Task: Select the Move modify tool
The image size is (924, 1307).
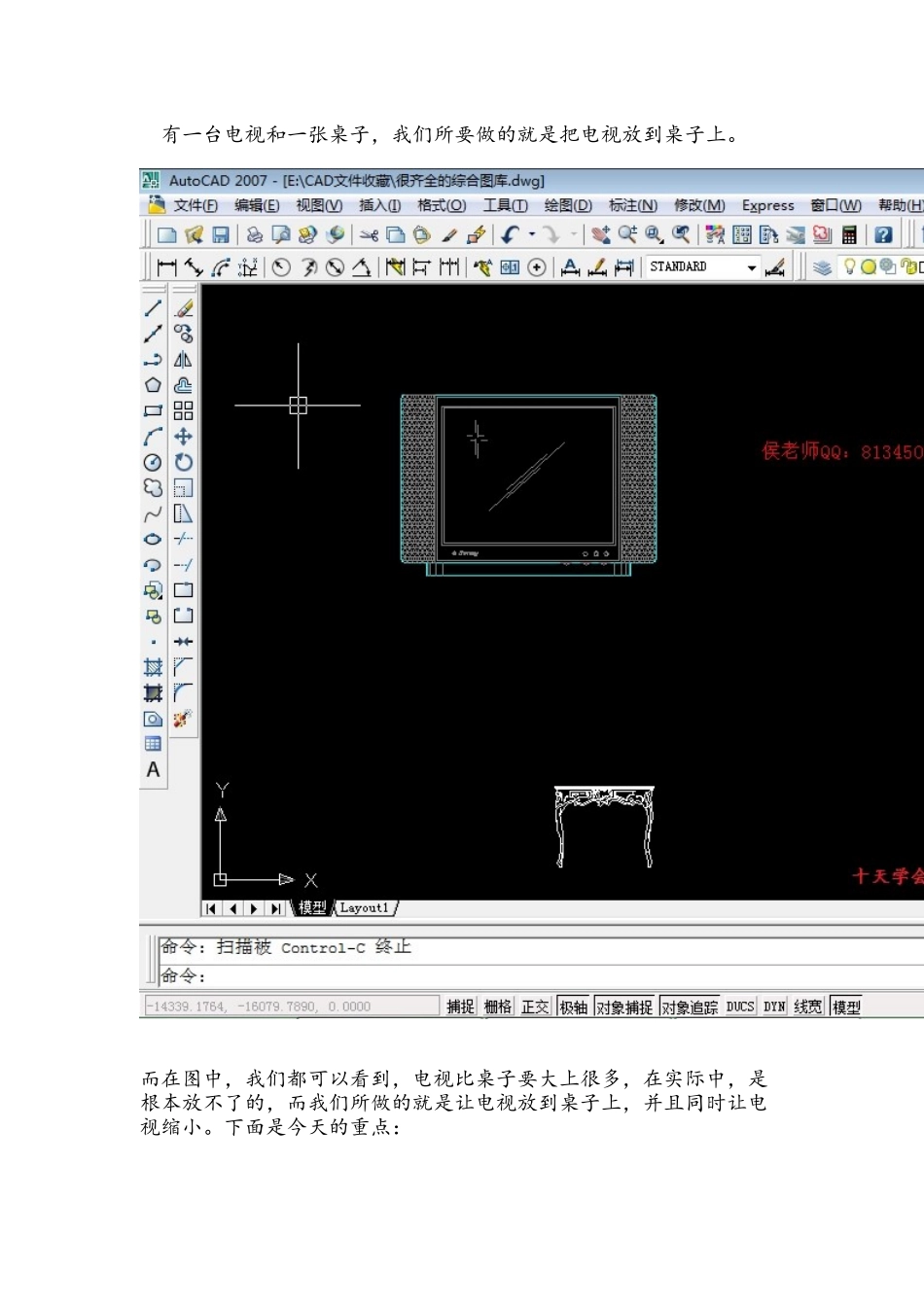Action: (x=183, y=437)
